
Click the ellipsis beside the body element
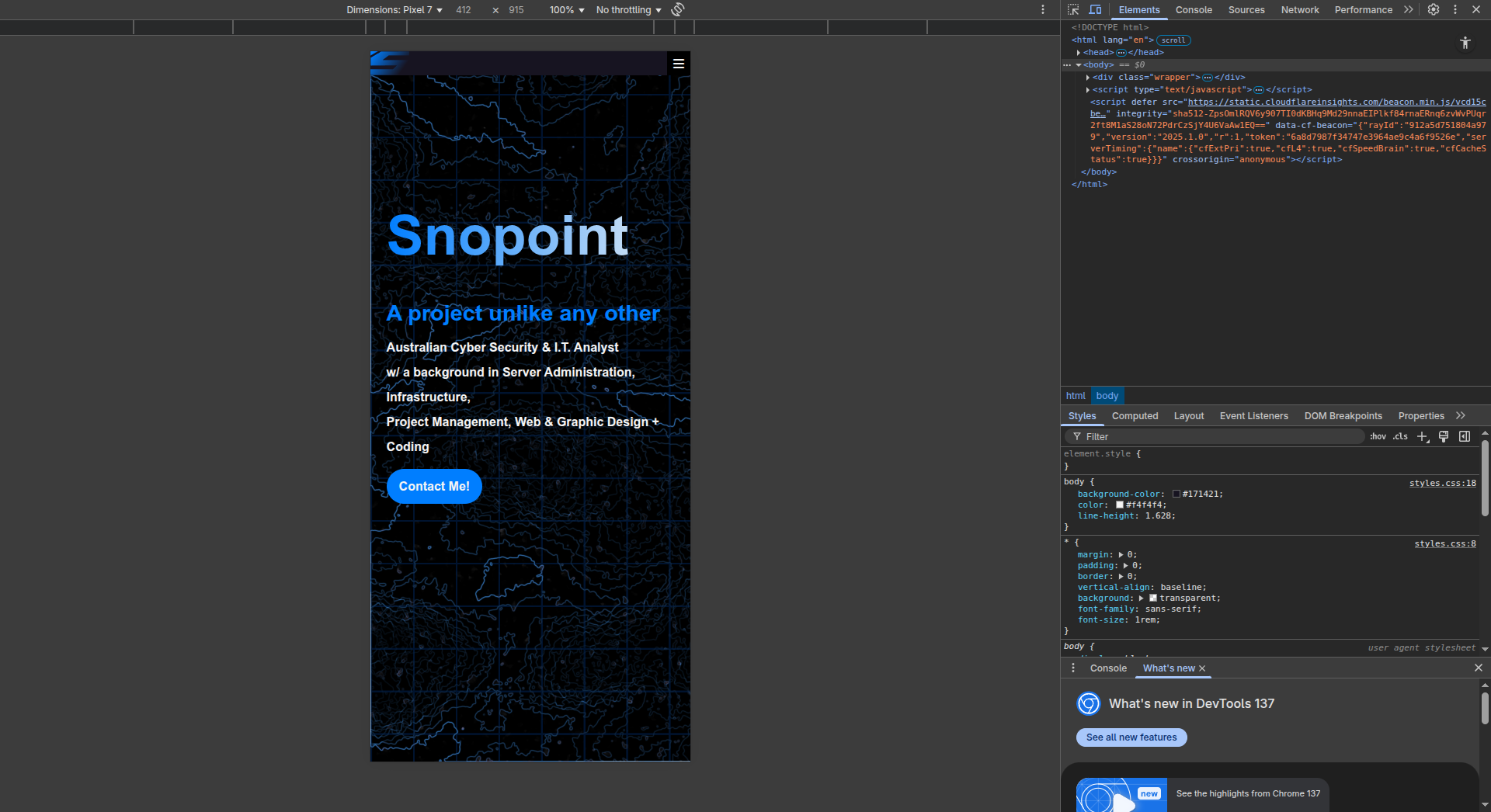click(1067, 65)
